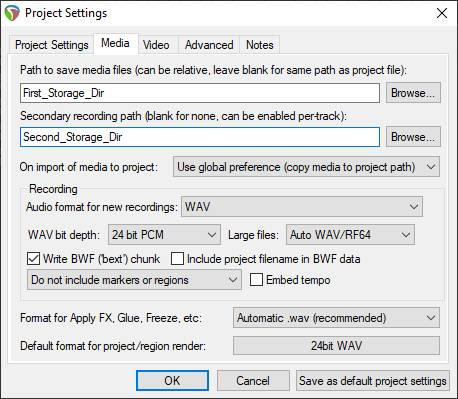458x399 pixels.
Task: Focus the secondary recording path field
Action: click(x=200, y=137)
